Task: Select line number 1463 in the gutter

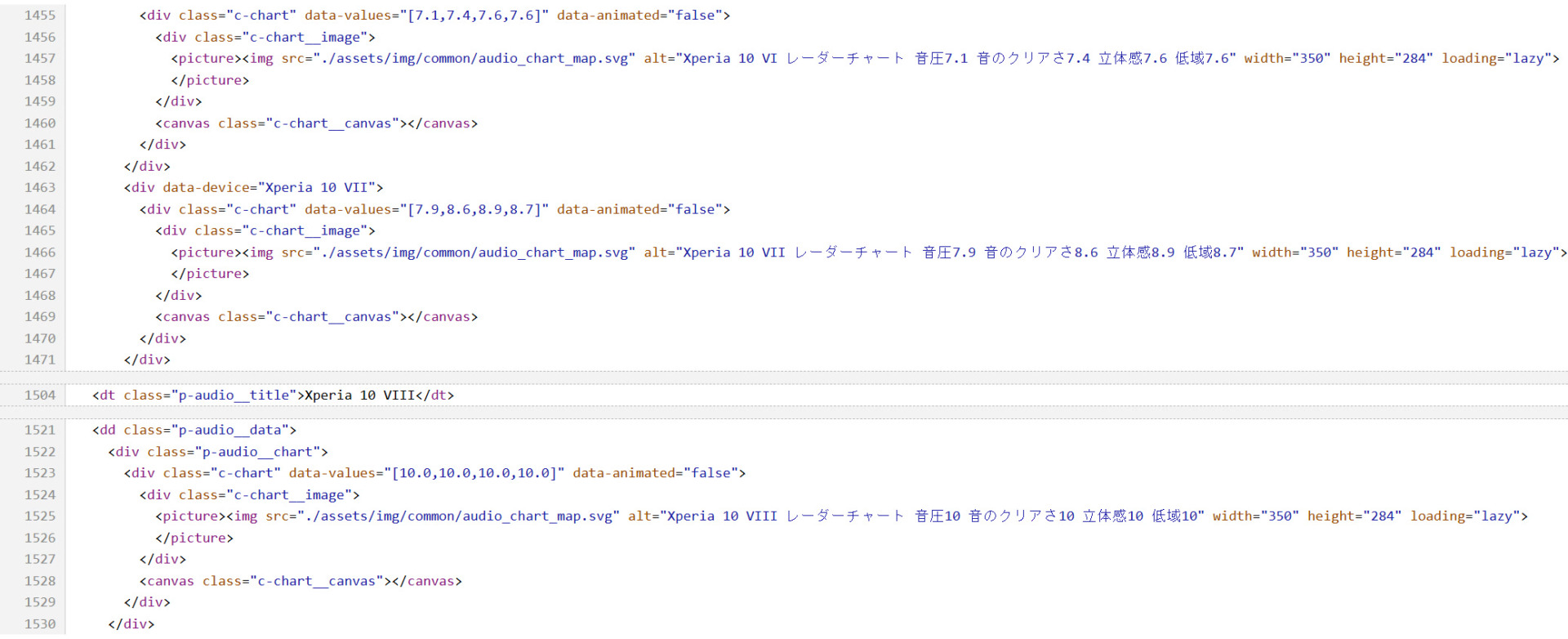Action: point(40,188)
